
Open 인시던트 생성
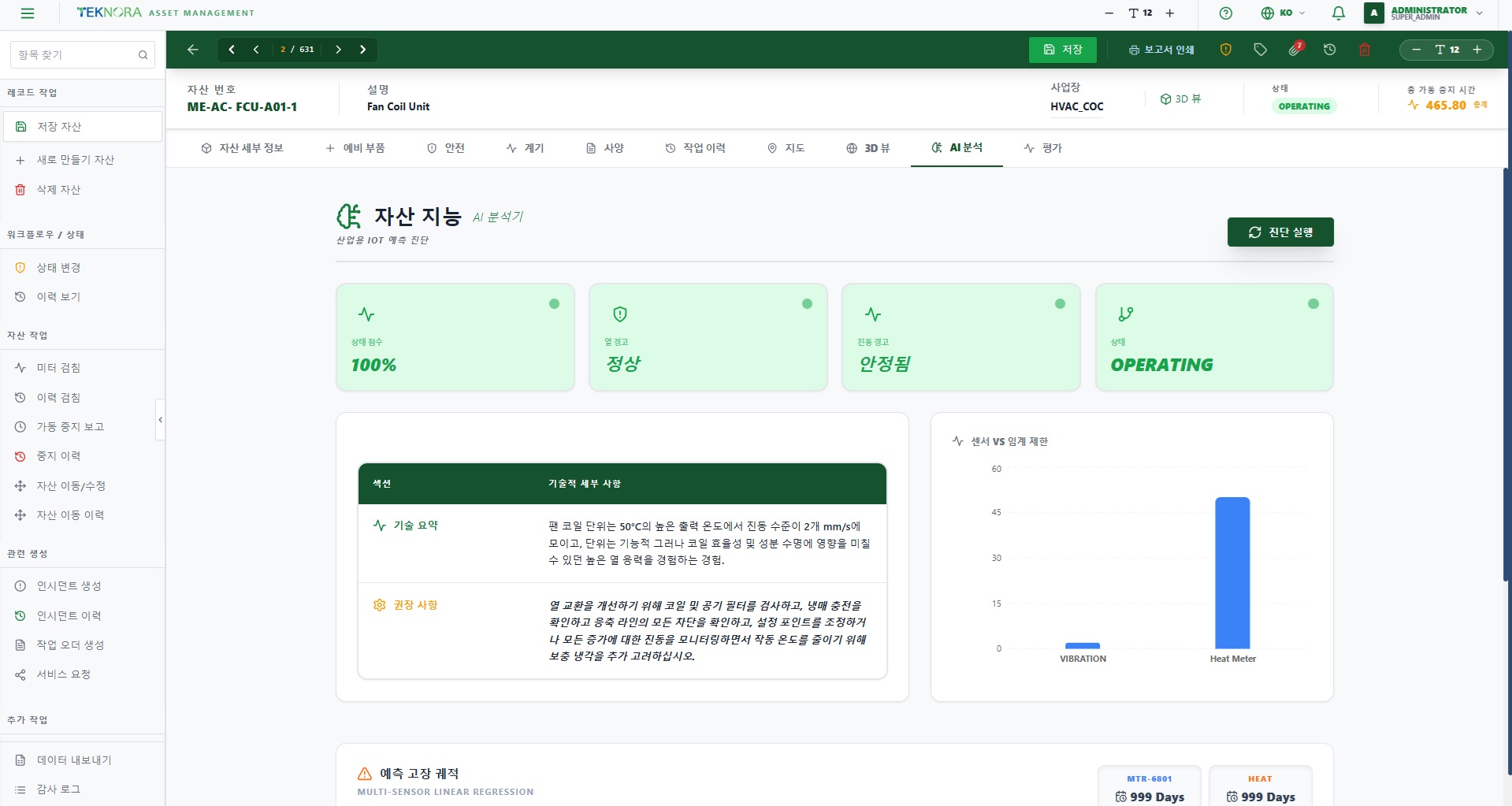pos(82,586)
